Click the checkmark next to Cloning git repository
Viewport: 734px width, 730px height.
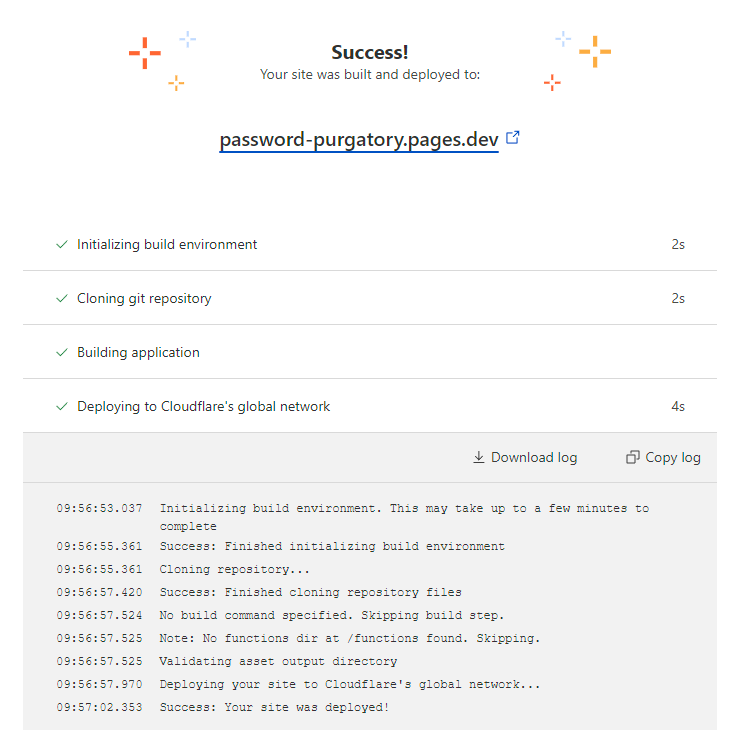[62, 298]
